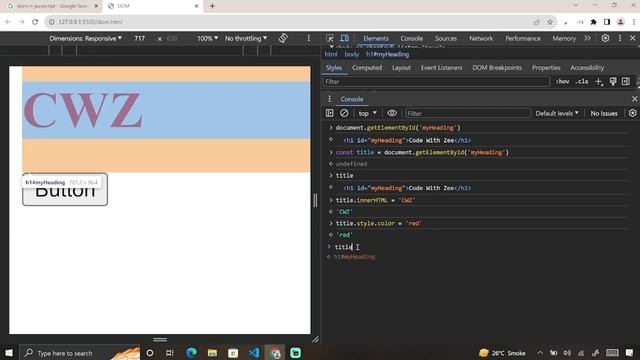Open DevTools customize menu (three dots)
Screen dimensions: 640x360
(x=620, y=38)
